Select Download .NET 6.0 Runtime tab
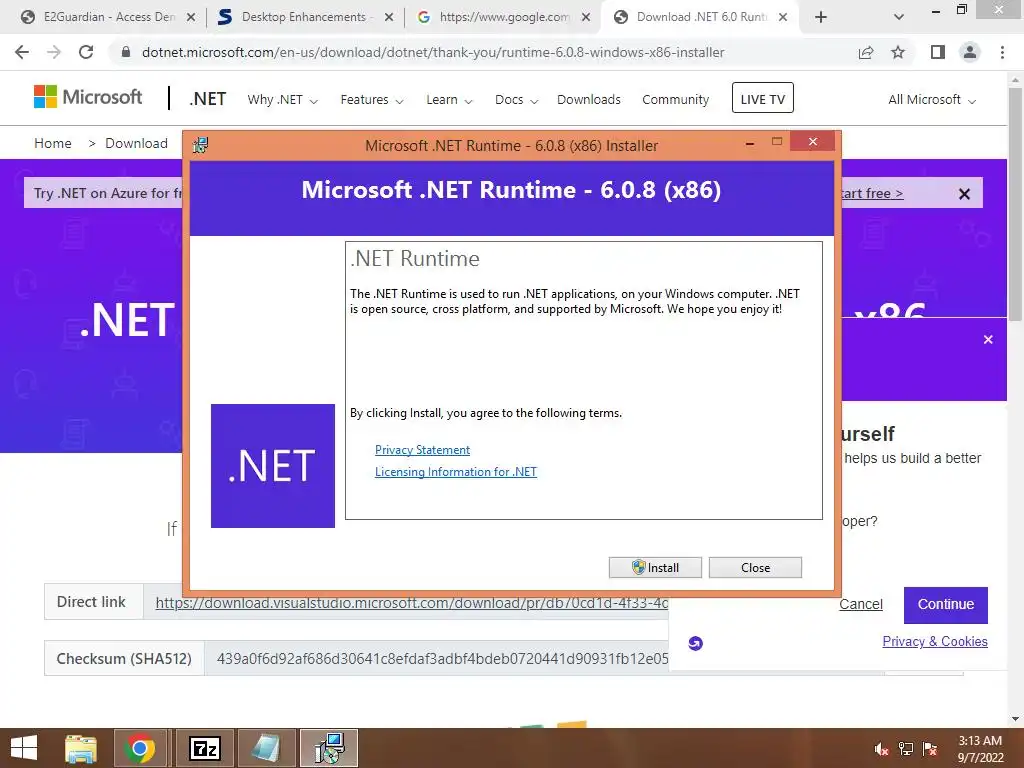The width and height of the screenshot is (1024, 768). tap(701, 17)
